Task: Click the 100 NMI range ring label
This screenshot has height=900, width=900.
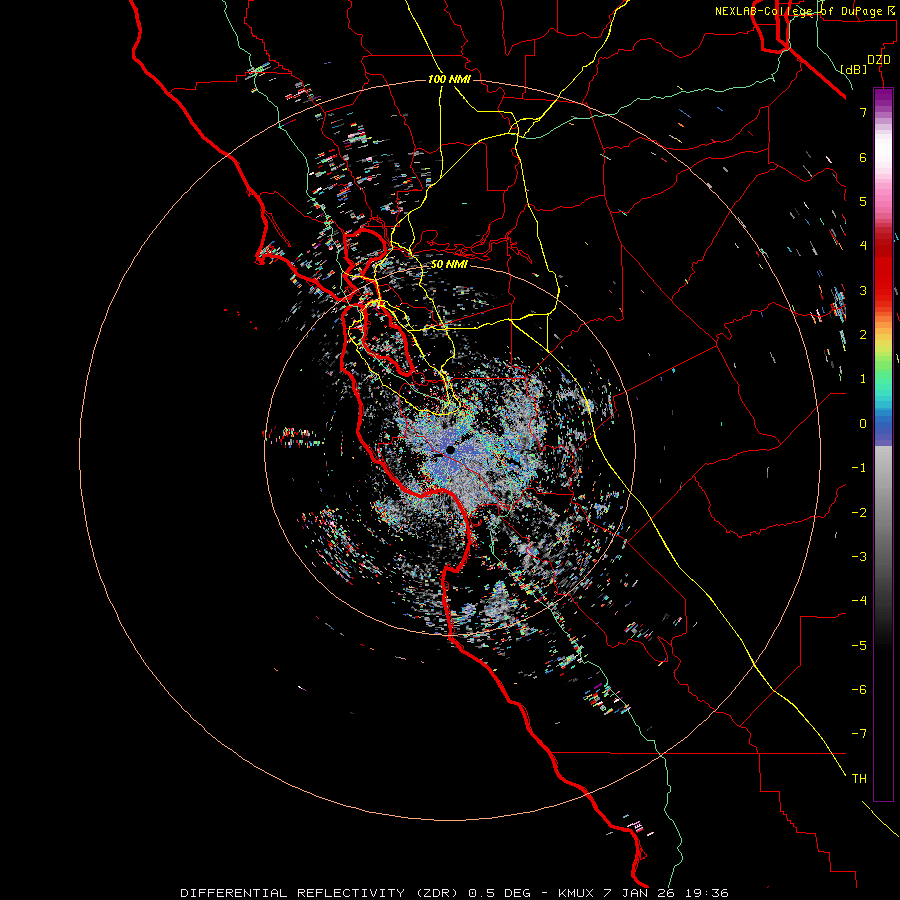Action: click(449, 79)
